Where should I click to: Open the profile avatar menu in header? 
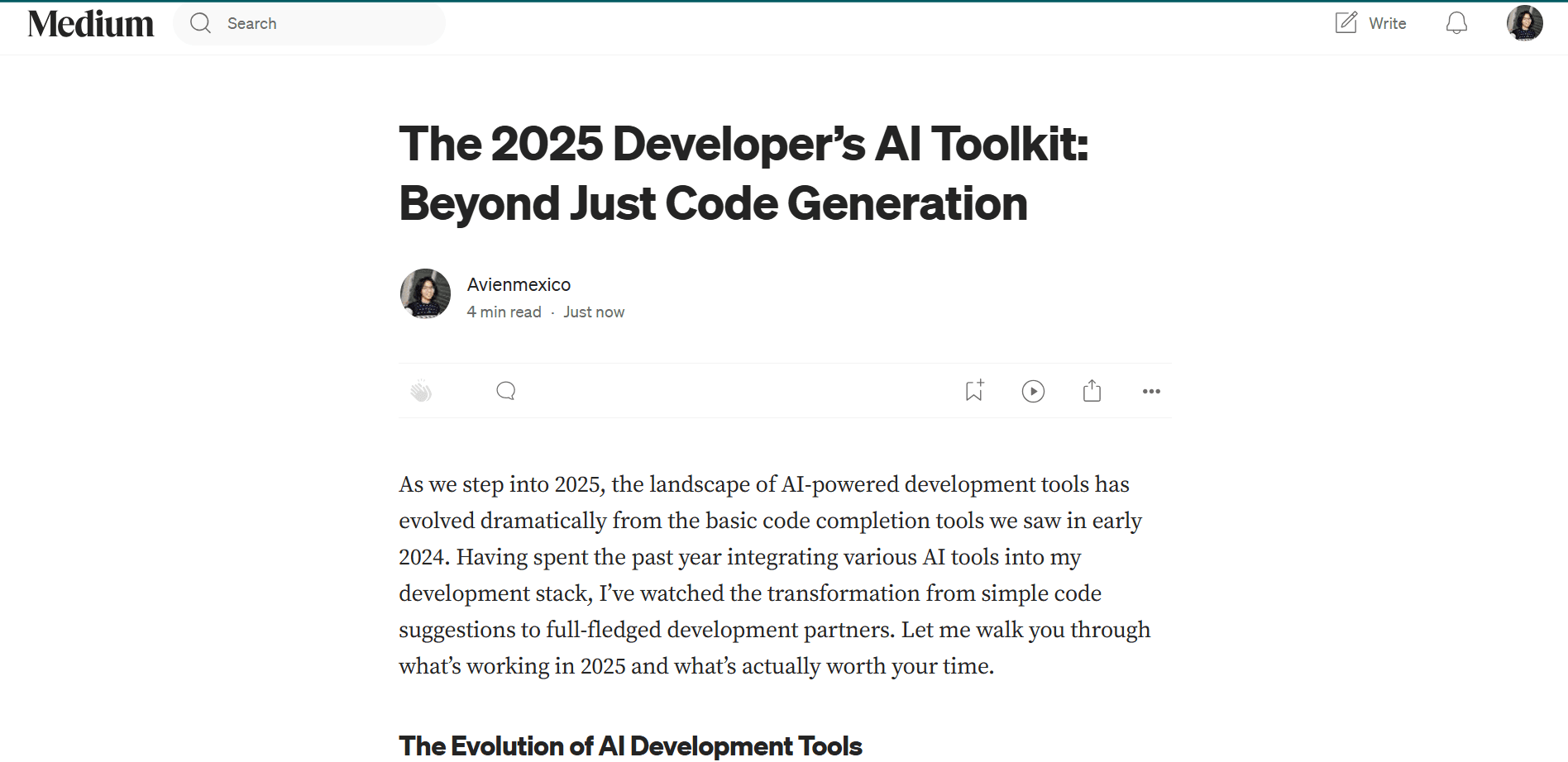1524,23
